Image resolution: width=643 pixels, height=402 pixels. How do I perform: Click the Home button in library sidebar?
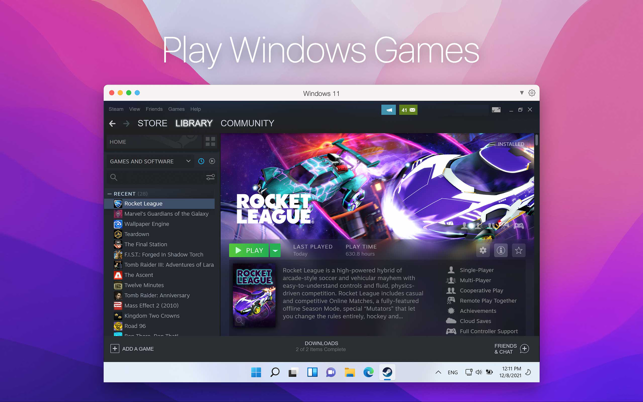point(154,142)
